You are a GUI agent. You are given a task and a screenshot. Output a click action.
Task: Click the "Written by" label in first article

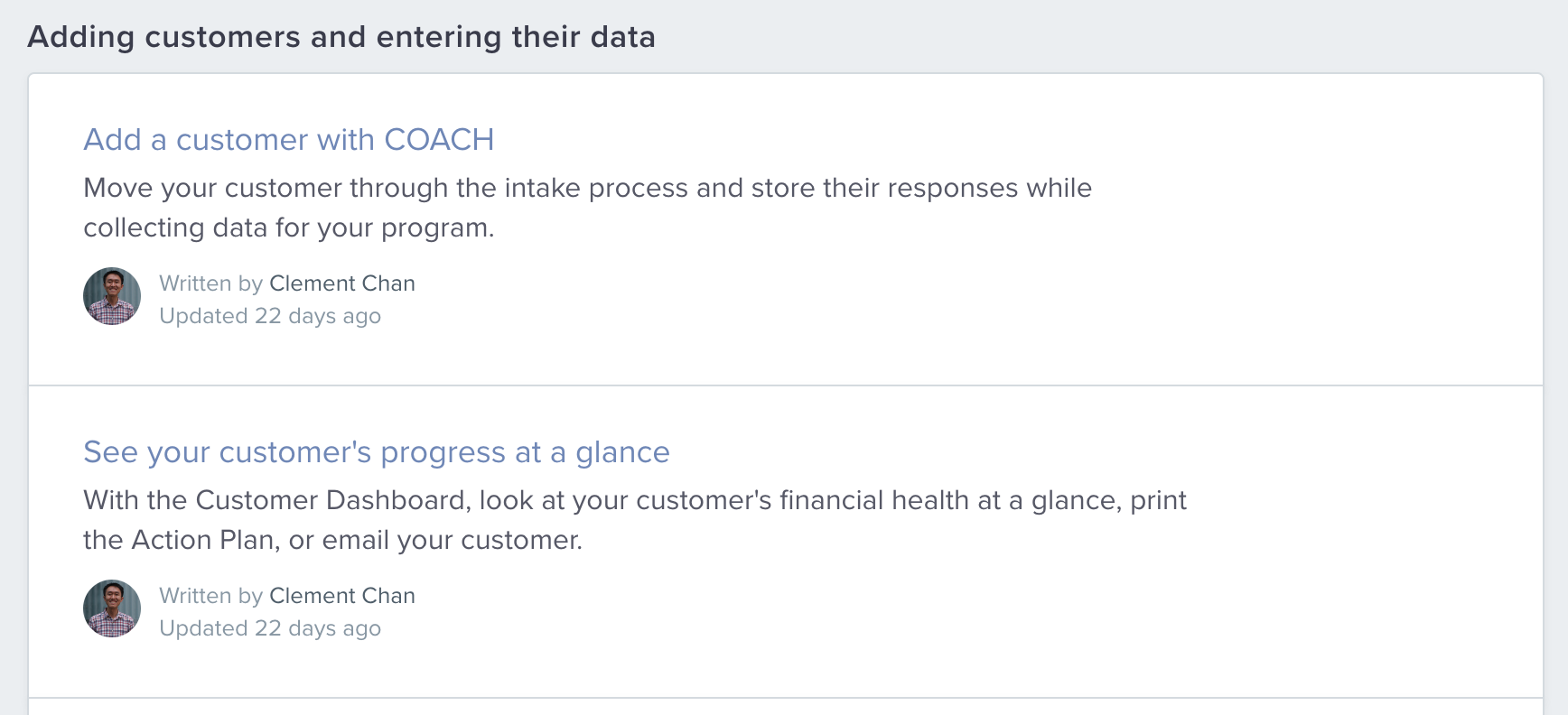210,283
